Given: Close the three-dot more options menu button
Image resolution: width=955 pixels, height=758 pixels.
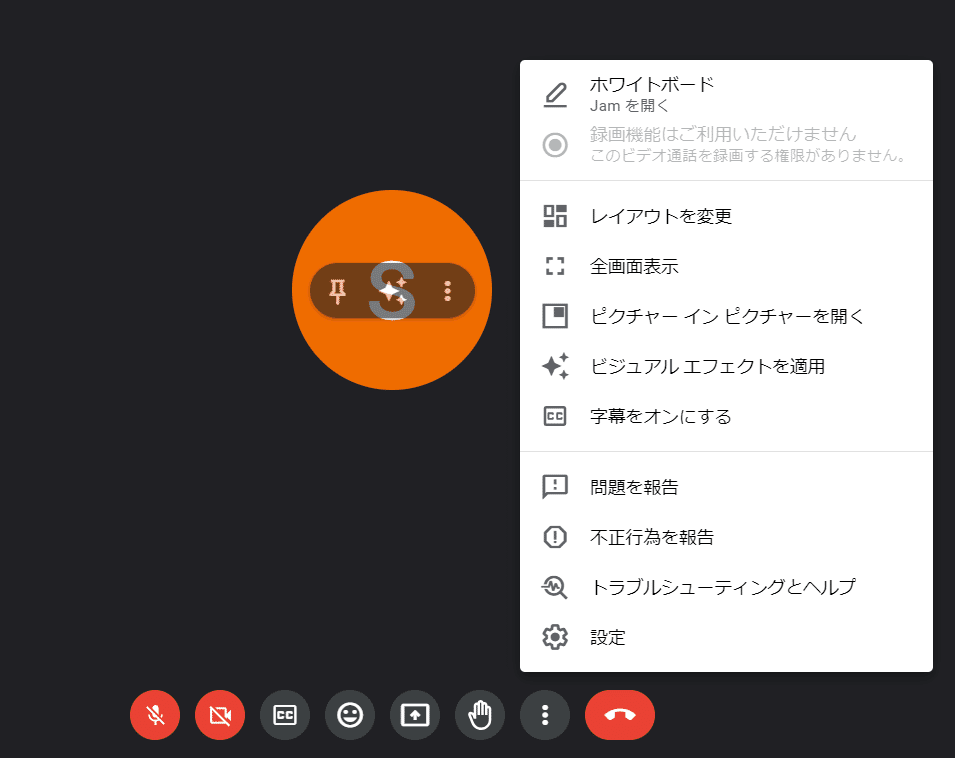Looking at the screenshot, I should click(545, 715).
